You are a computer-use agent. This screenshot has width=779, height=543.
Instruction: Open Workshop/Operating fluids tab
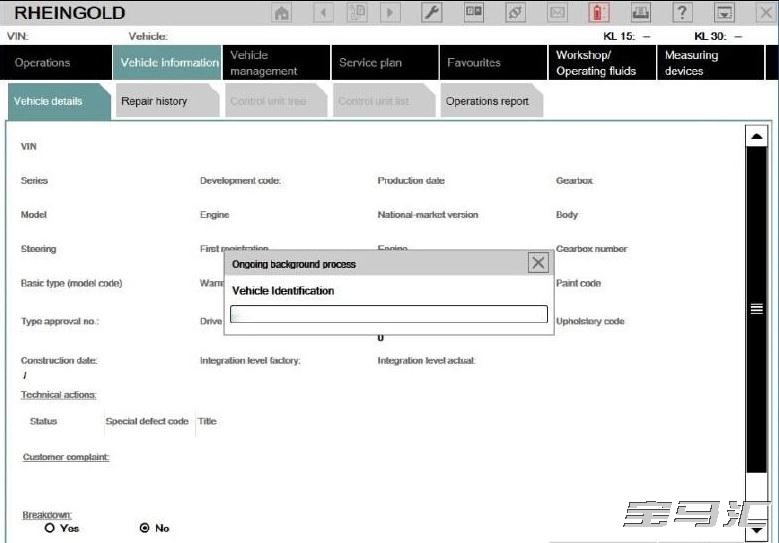pyautogui.click(x=602, y=63)
